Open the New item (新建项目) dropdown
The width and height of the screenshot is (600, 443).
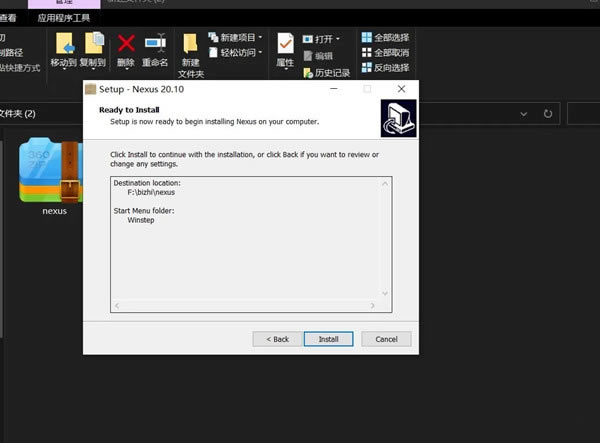pyautogui.click(x=235, y=37)
